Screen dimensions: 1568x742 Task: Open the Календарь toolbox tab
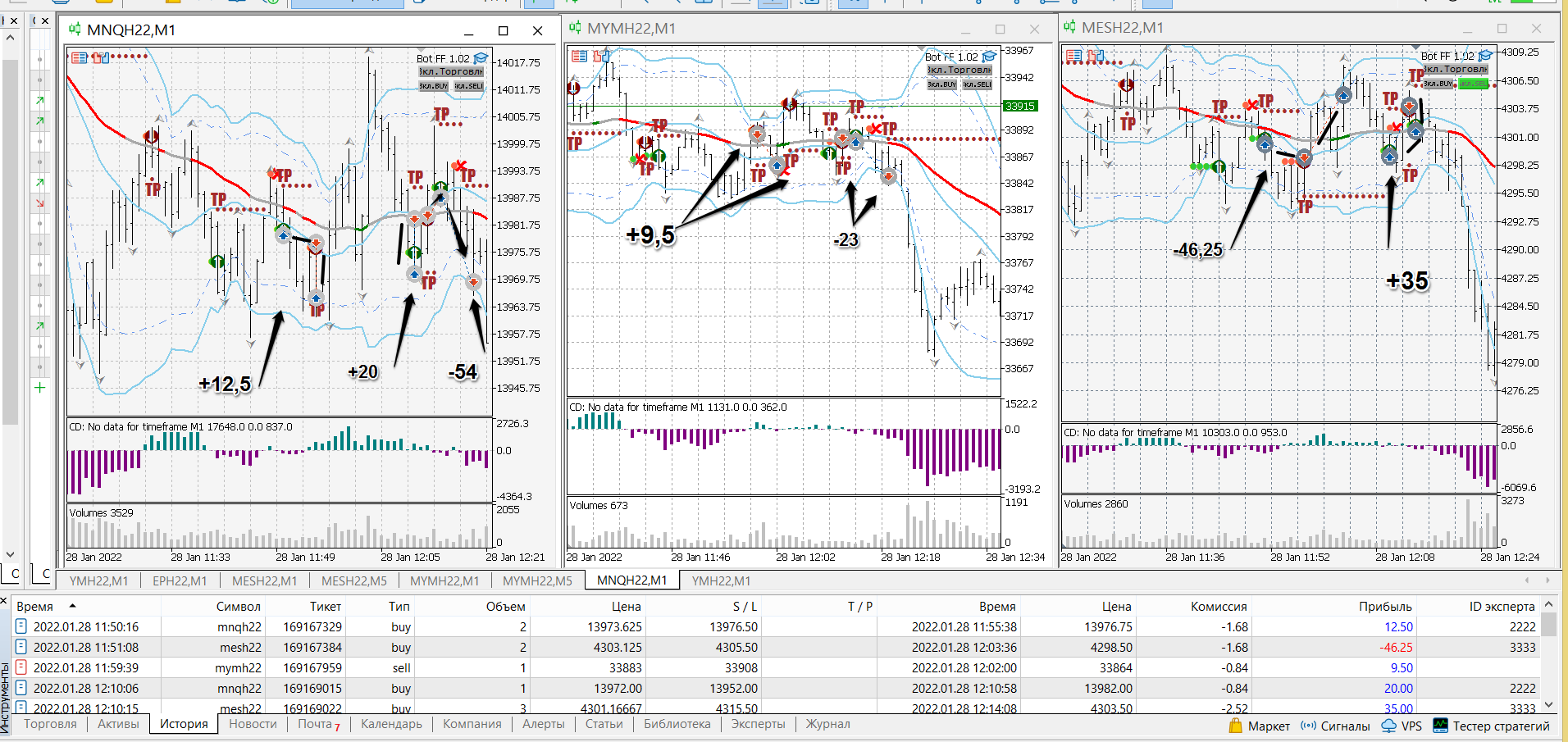391,724
